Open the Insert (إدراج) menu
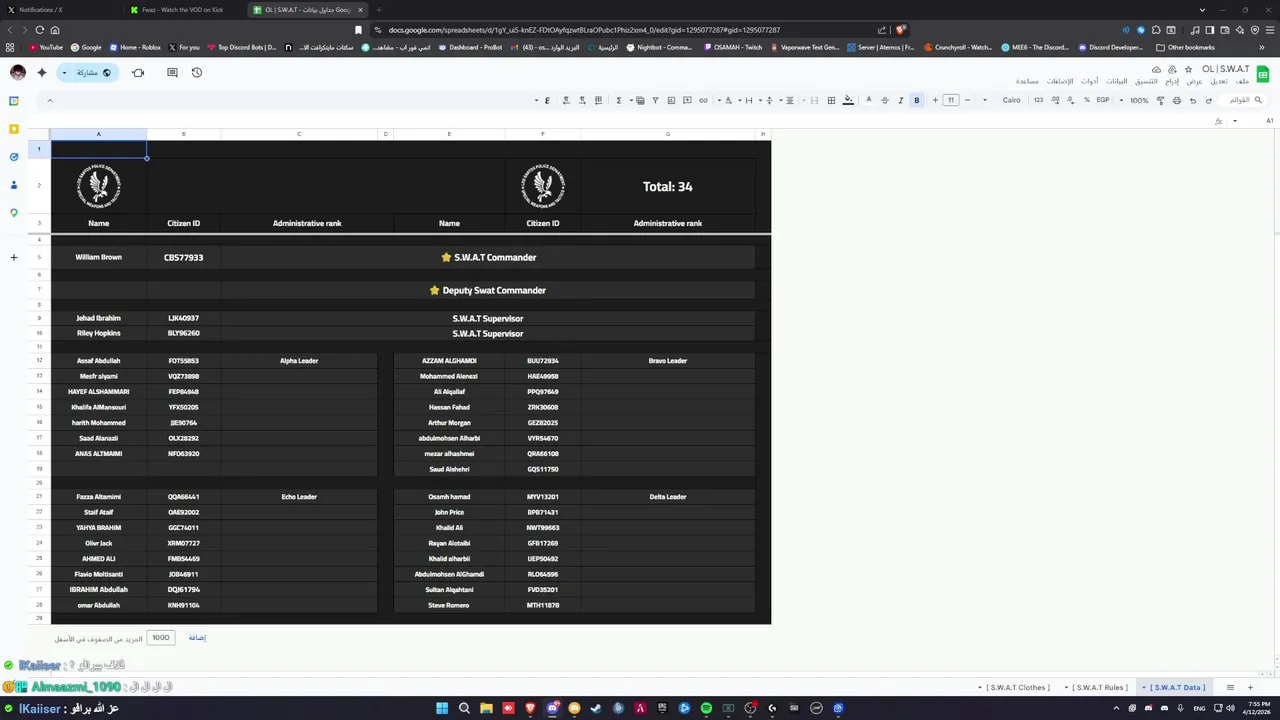The height and width of the screenshot is (720, 1280). pyautogui.click(x=1172, y=81)
